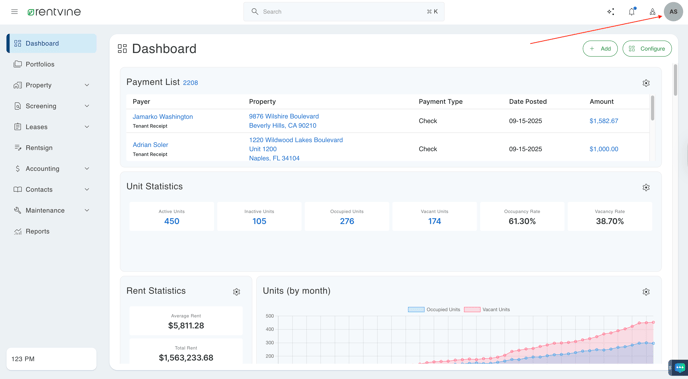Click the Configure button

point(647,49)
